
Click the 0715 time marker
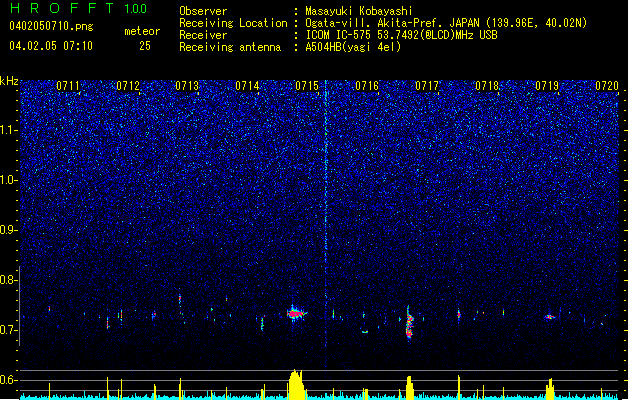(307, 86)
